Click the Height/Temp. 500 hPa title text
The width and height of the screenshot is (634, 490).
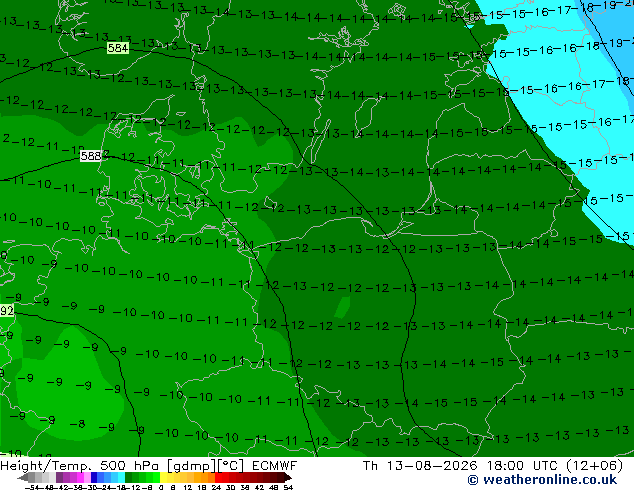(x=80, y=466)
